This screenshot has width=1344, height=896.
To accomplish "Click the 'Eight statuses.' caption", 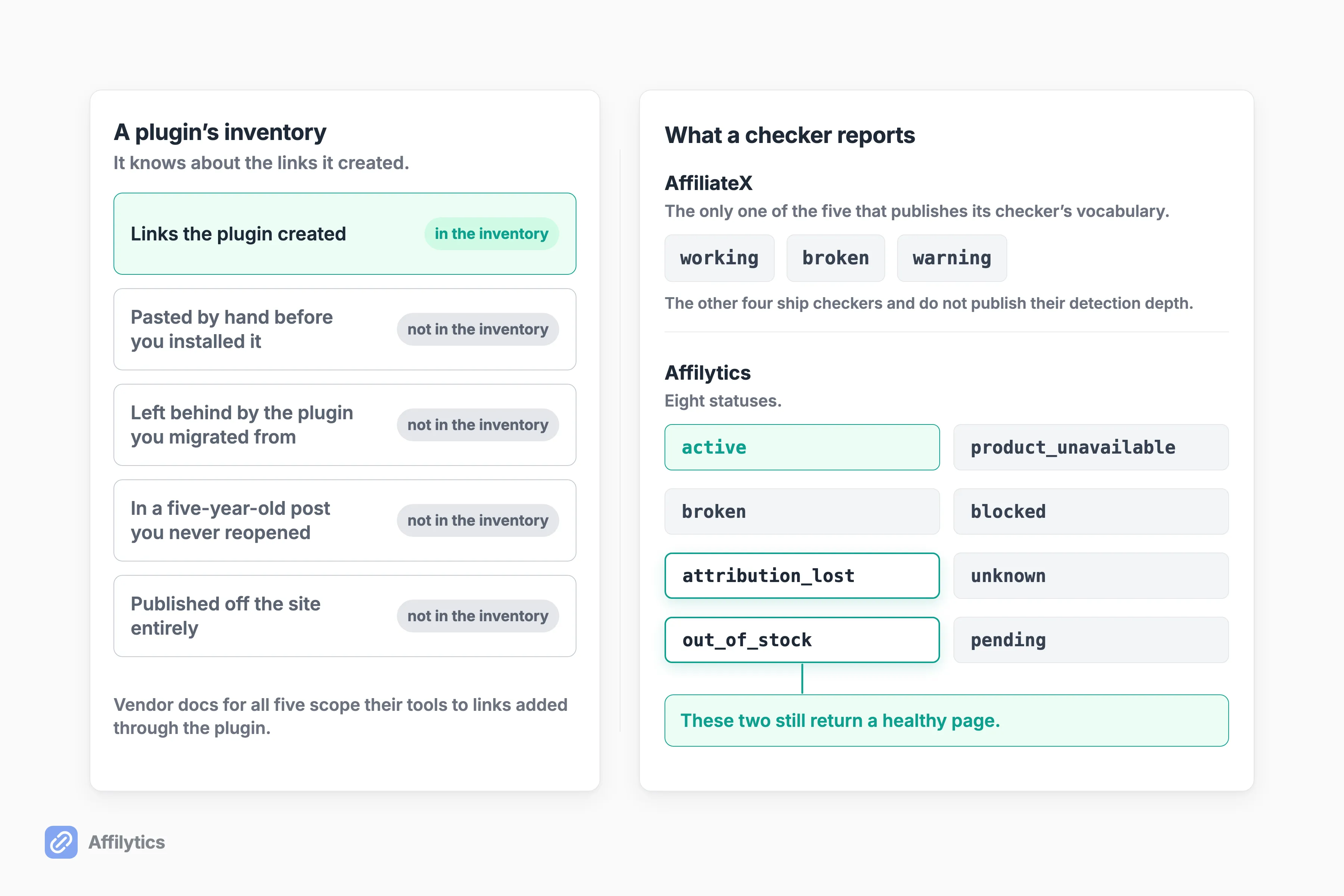I will (723, 401).
